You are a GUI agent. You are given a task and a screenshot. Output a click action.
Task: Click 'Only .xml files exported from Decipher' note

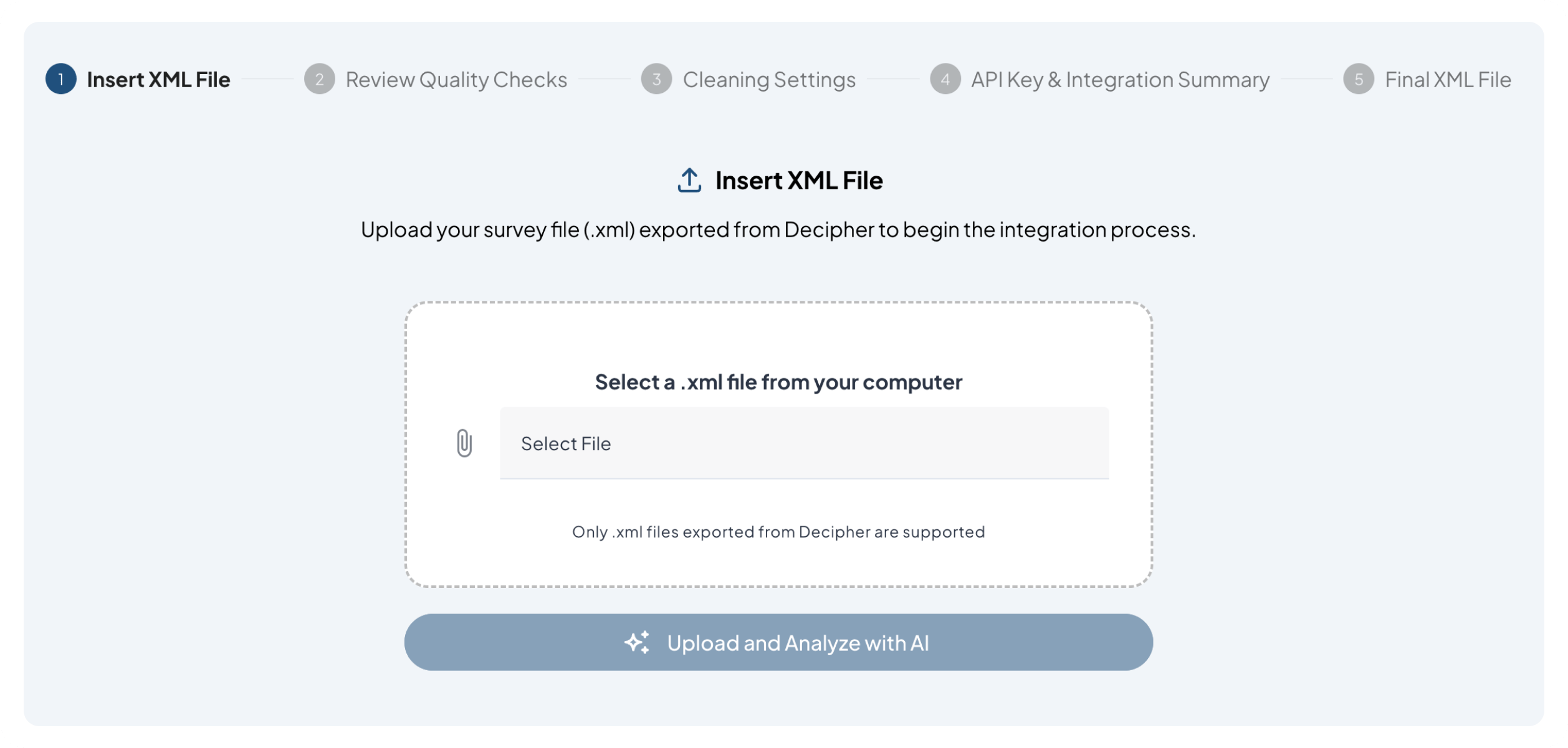click(x=778, y=532)
